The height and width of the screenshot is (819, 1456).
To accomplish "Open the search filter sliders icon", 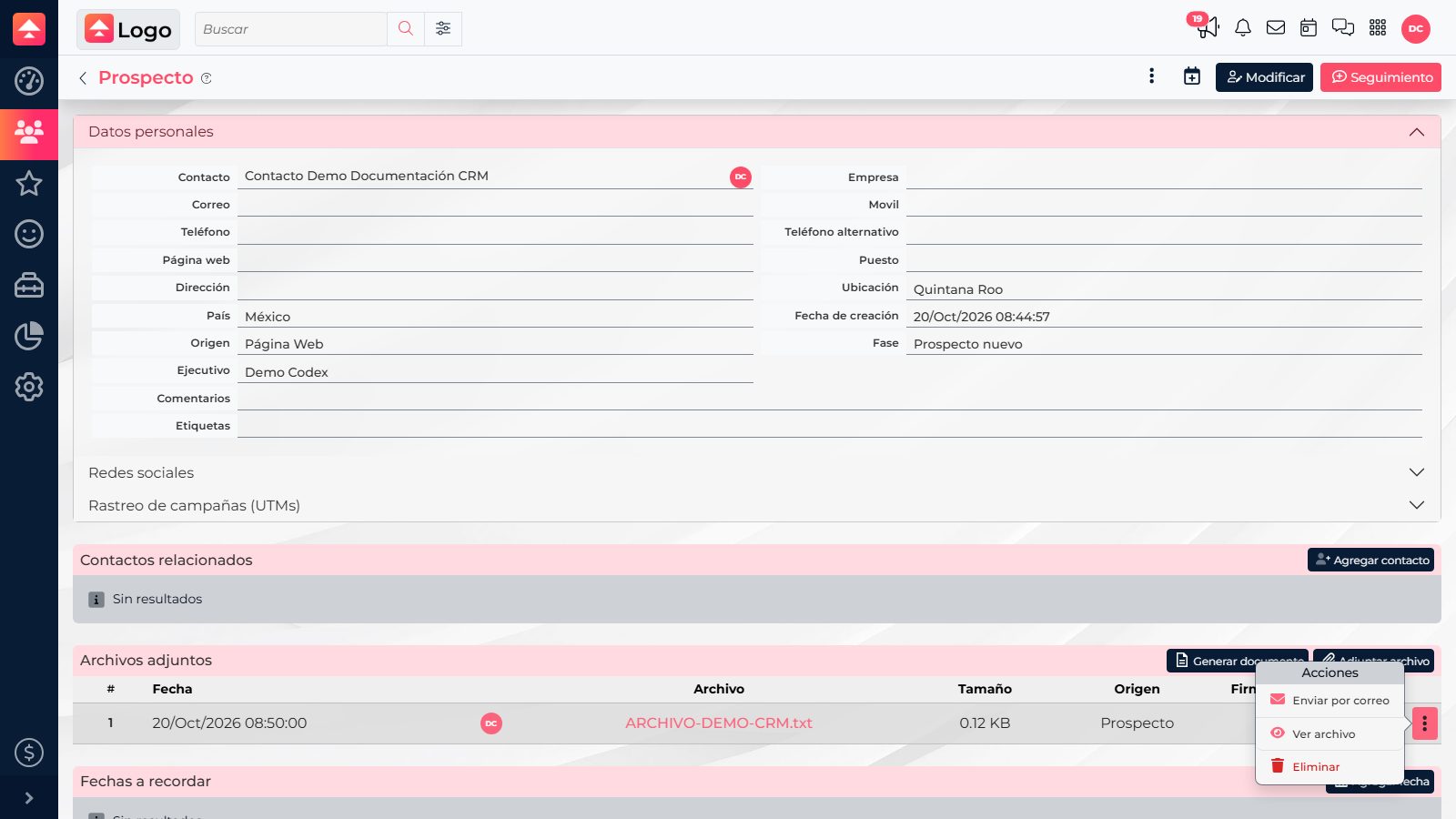I will [443, 29].
